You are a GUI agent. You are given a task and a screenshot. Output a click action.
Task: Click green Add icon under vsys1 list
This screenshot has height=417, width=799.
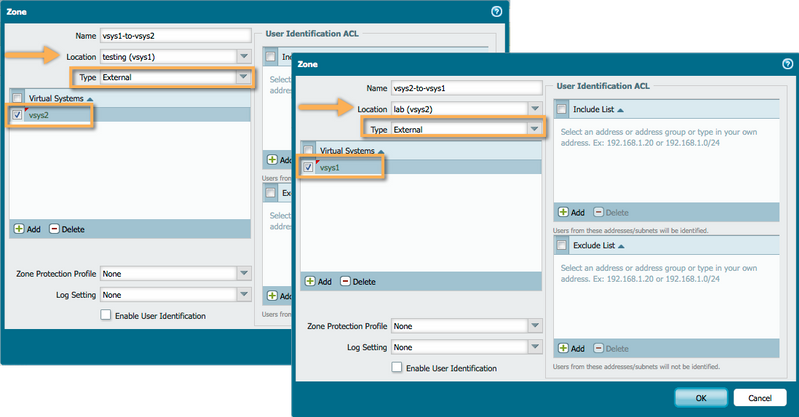[311, 282]
